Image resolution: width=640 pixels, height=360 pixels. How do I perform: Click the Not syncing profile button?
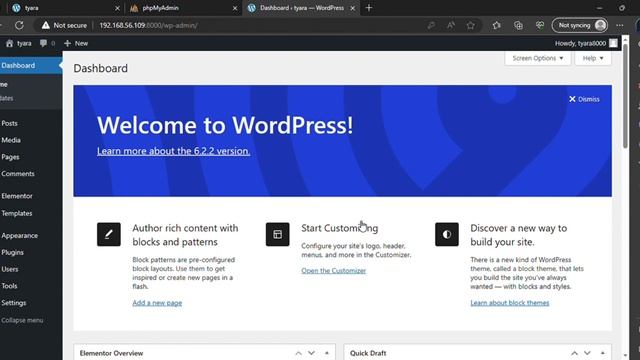[x=580, y=25]
